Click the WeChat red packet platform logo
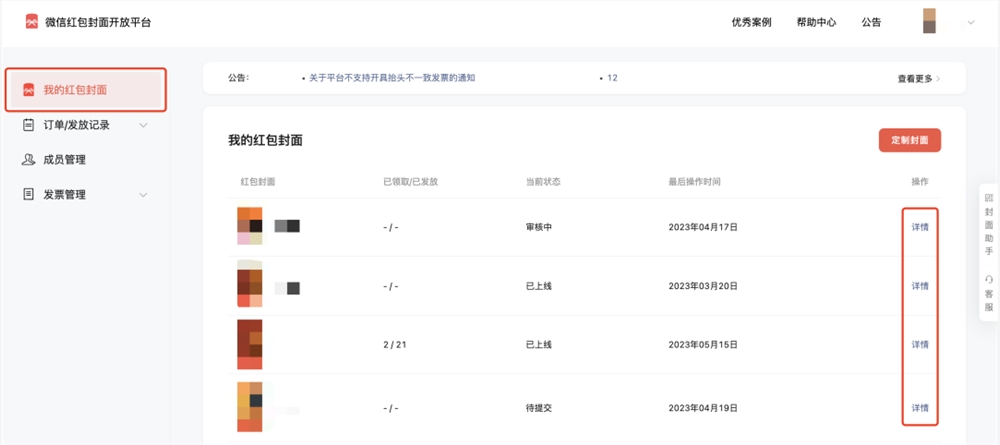 32,22
